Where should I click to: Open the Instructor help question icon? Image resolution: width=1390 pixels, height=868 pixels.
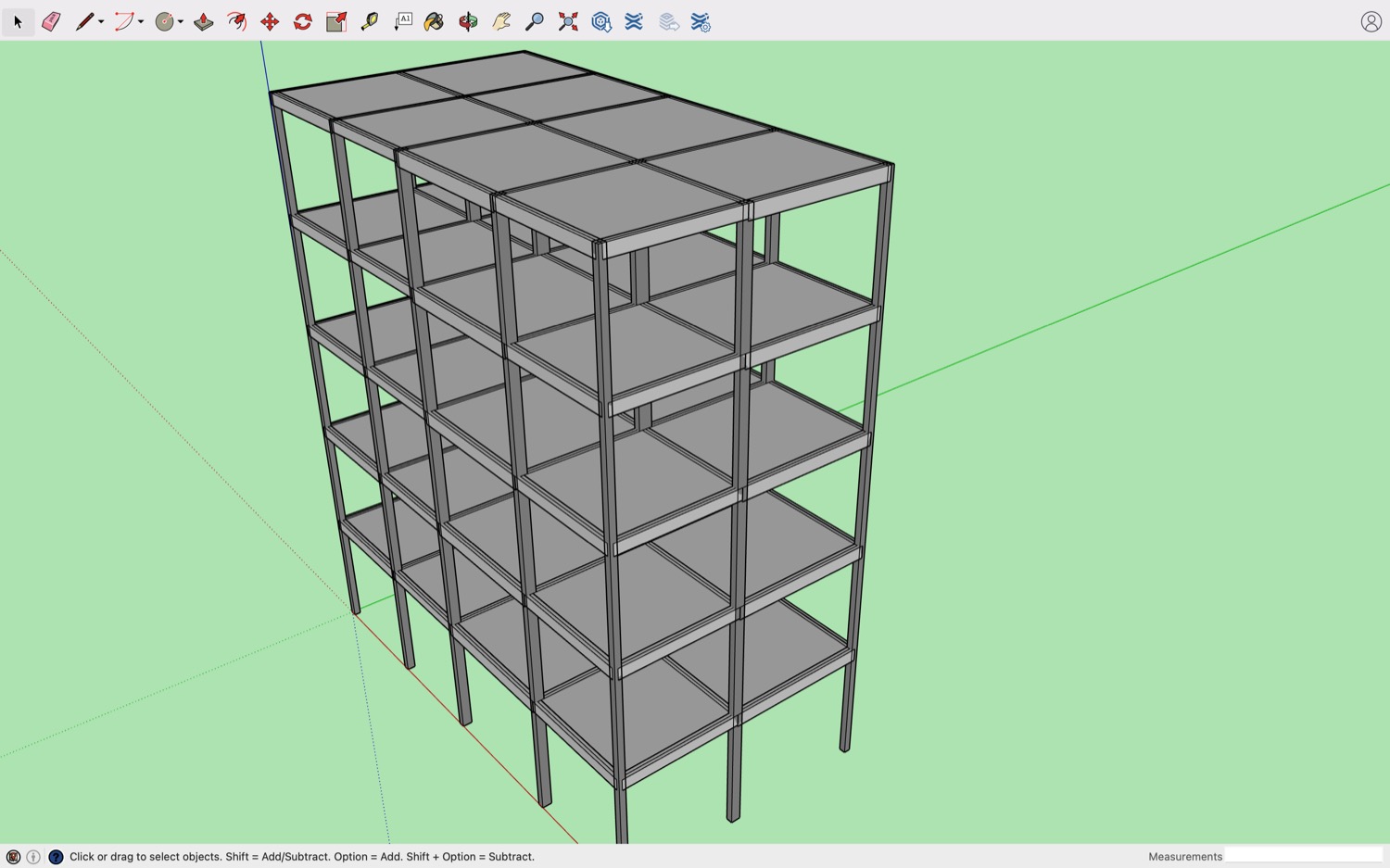tap(56, 857)
